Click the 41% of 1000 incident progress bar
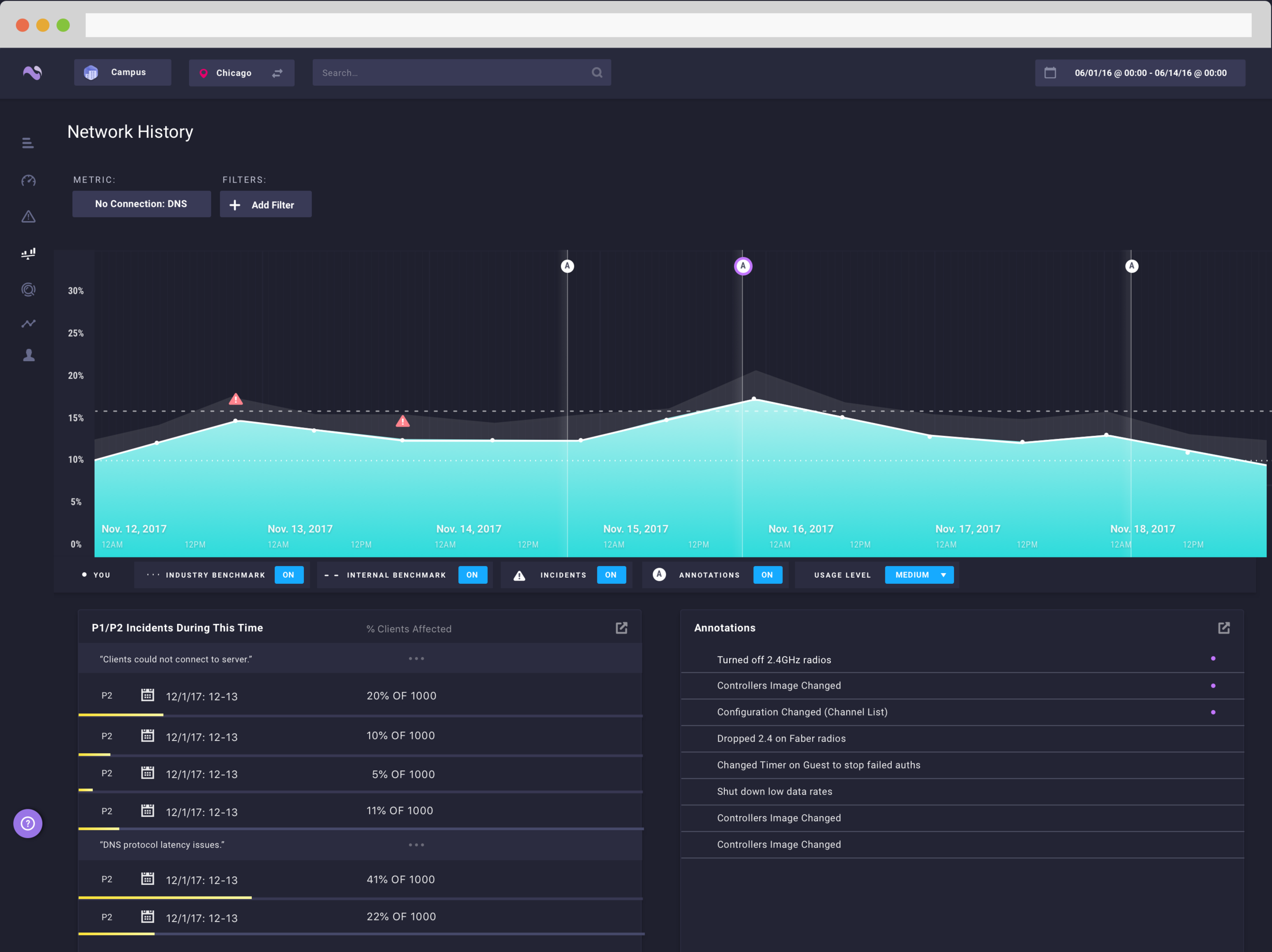1272x952 pixels. click(x=164, y=898)
